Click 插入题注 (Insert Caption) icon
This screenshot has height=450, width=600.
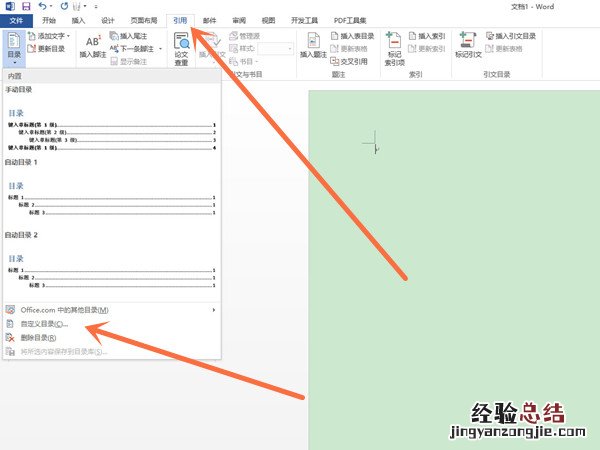tap(314, 49)
